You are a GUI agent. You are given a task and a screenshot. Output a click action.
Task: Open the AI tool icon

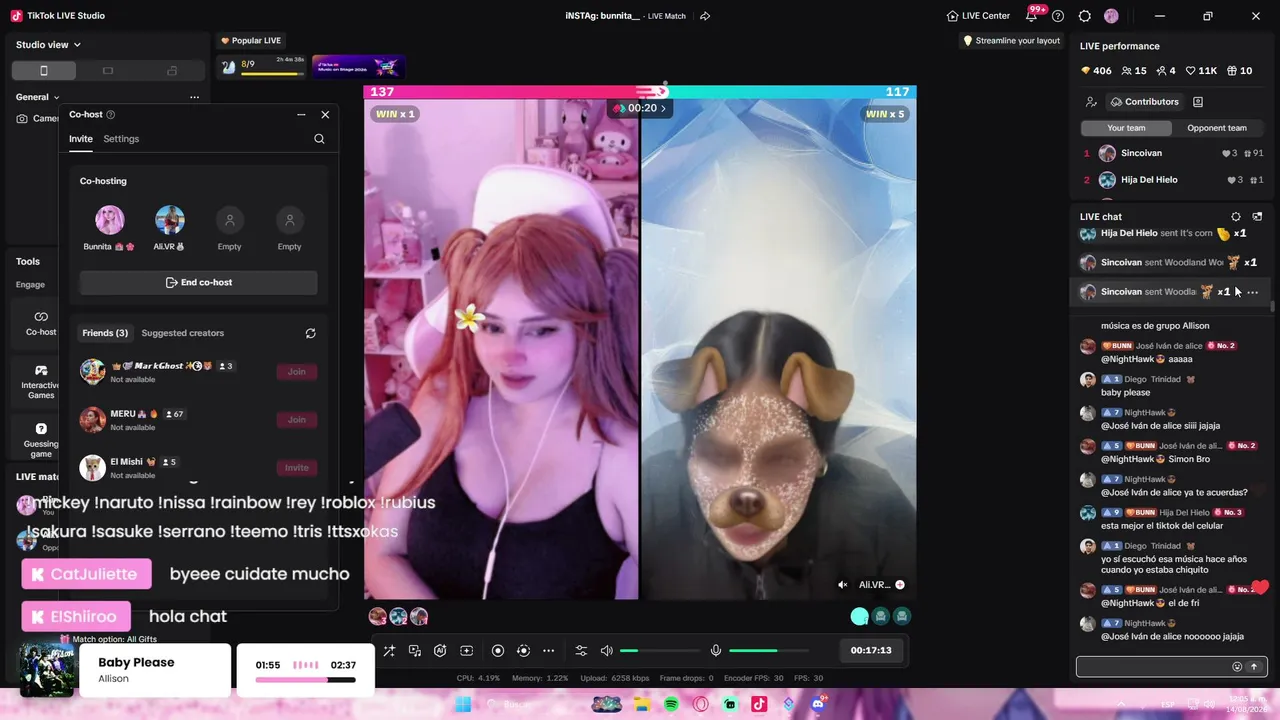(x=440, y=651)
